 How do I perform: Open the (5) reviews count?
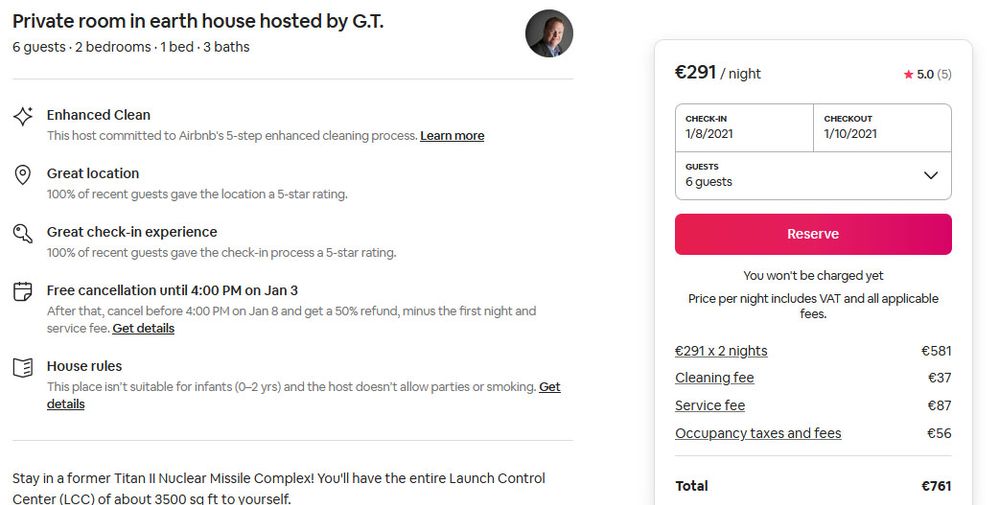[944, 75]
